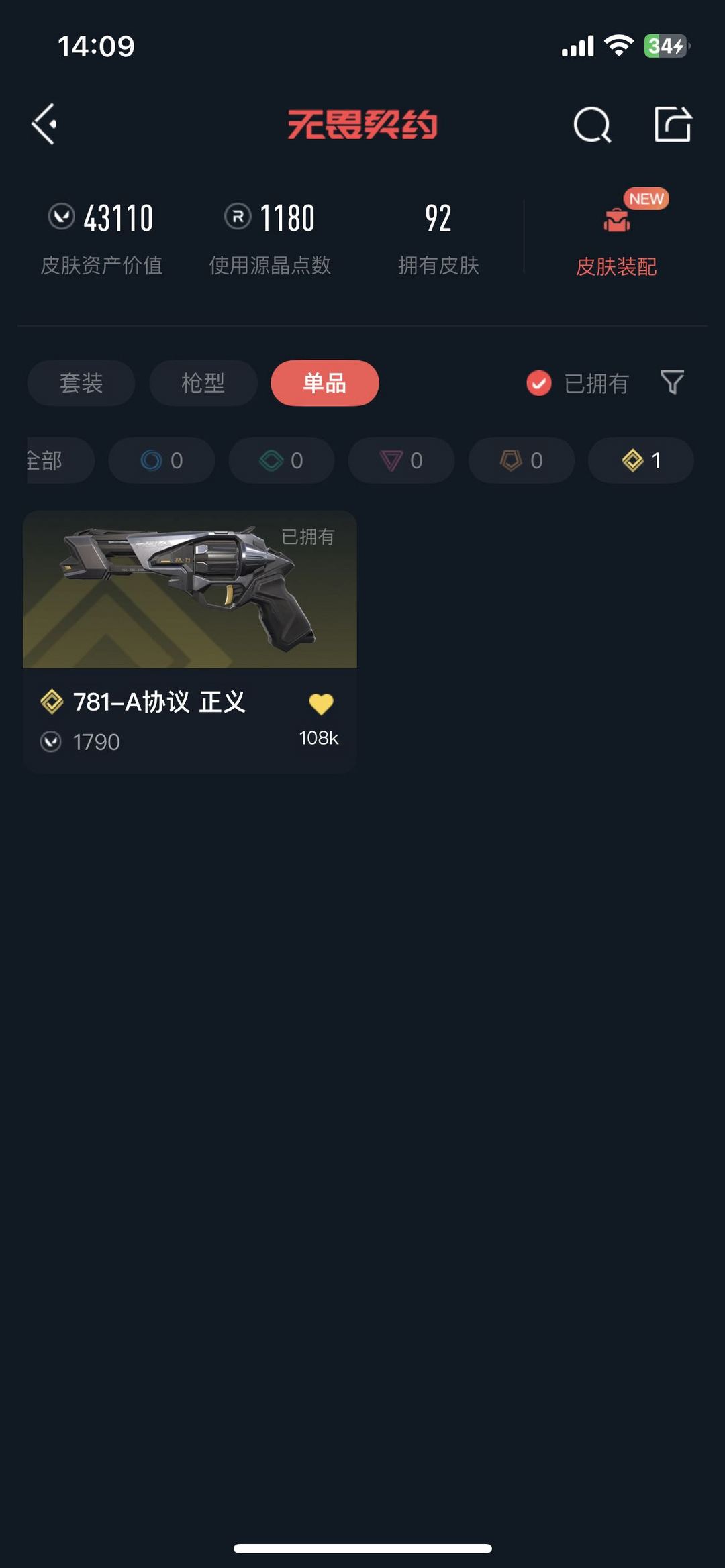Image resolution: width=725 pixels, height=1568 pixels.
Task: Switch to the 套装 tab
Action: (x=81, y=383)
